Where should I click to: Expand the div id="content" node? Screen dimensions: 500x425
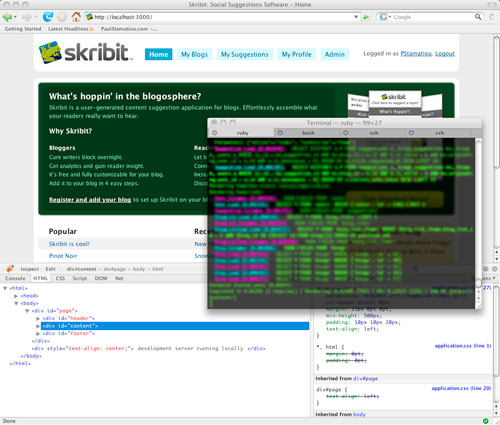[38, 326]
